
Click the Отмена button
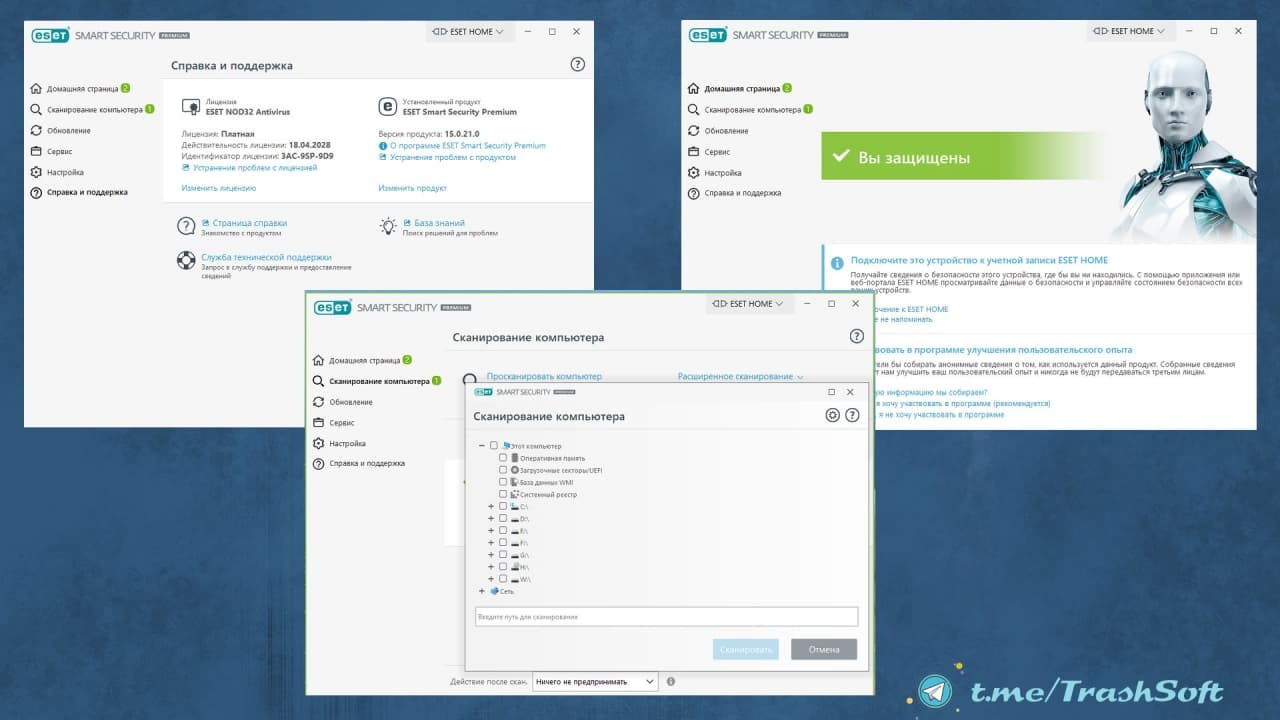pyautogui.click(x=824, y=649)
